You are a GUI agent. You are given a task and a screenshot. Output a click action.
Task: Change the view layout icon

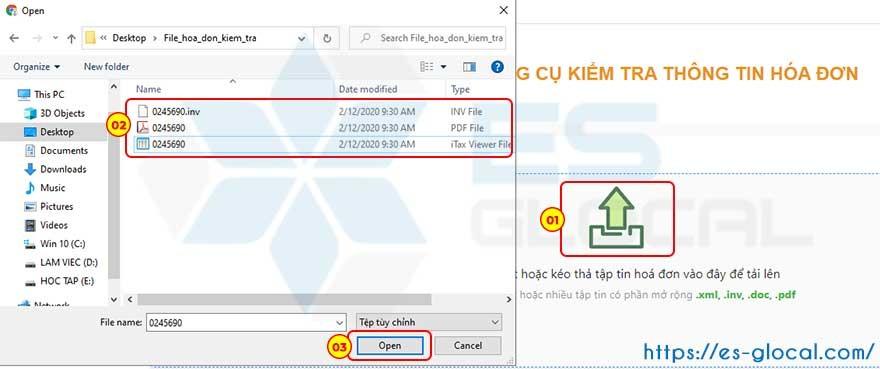tap(427, 67)
